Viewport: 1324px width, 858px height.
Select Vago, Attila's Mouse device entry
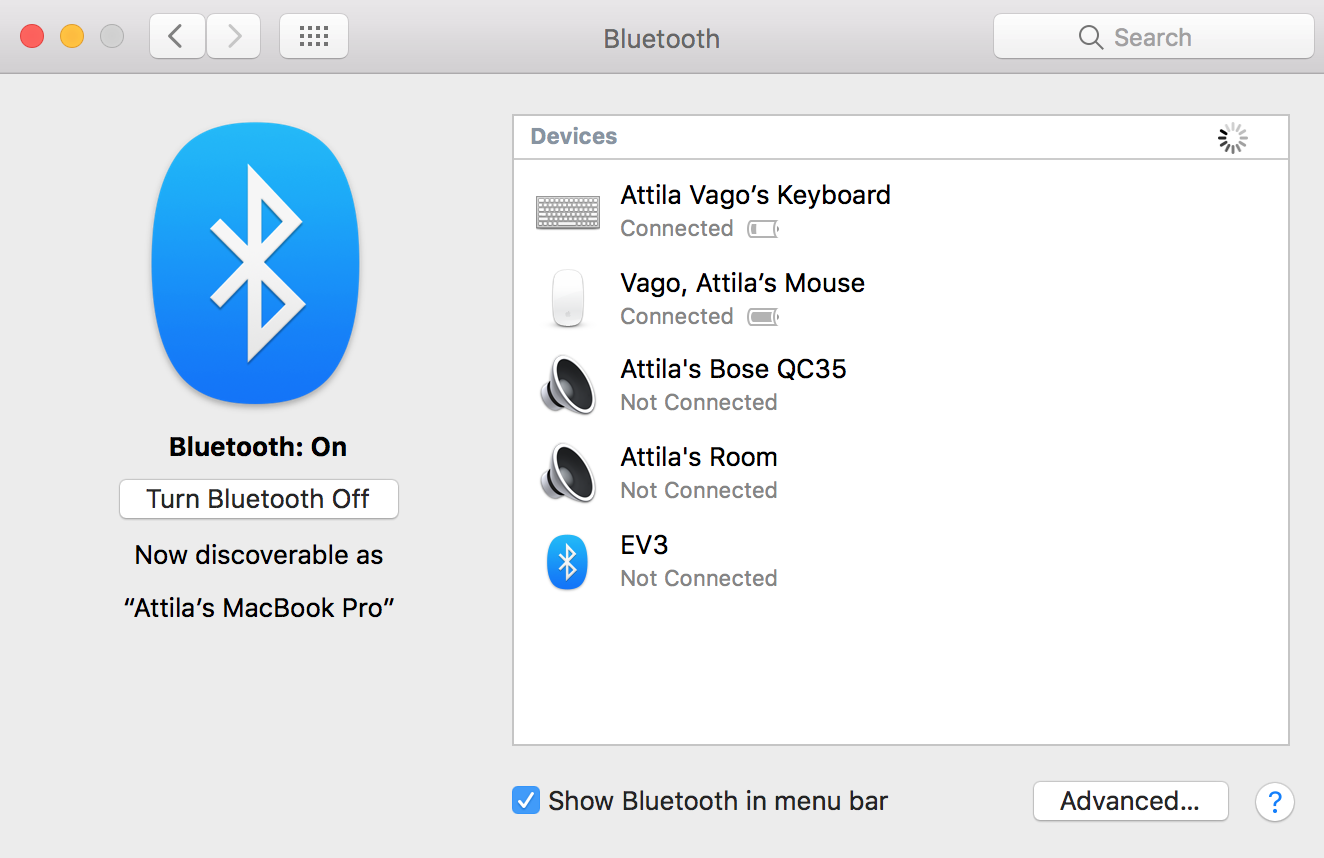(x=742, y=283)
